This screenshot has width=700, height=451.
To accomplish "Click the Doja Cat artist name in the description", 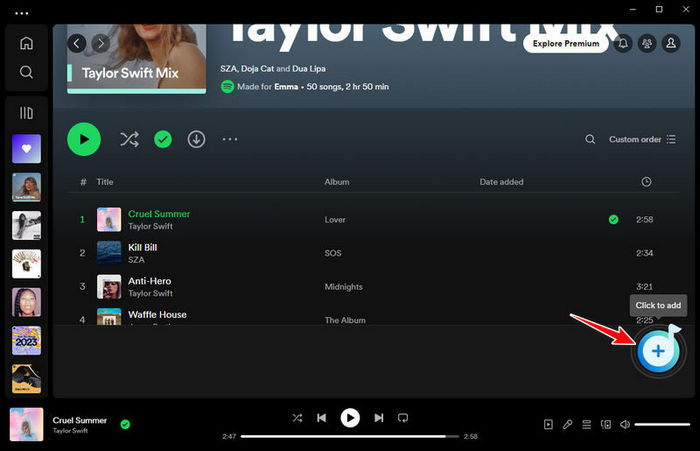I will tap(257, 69).
